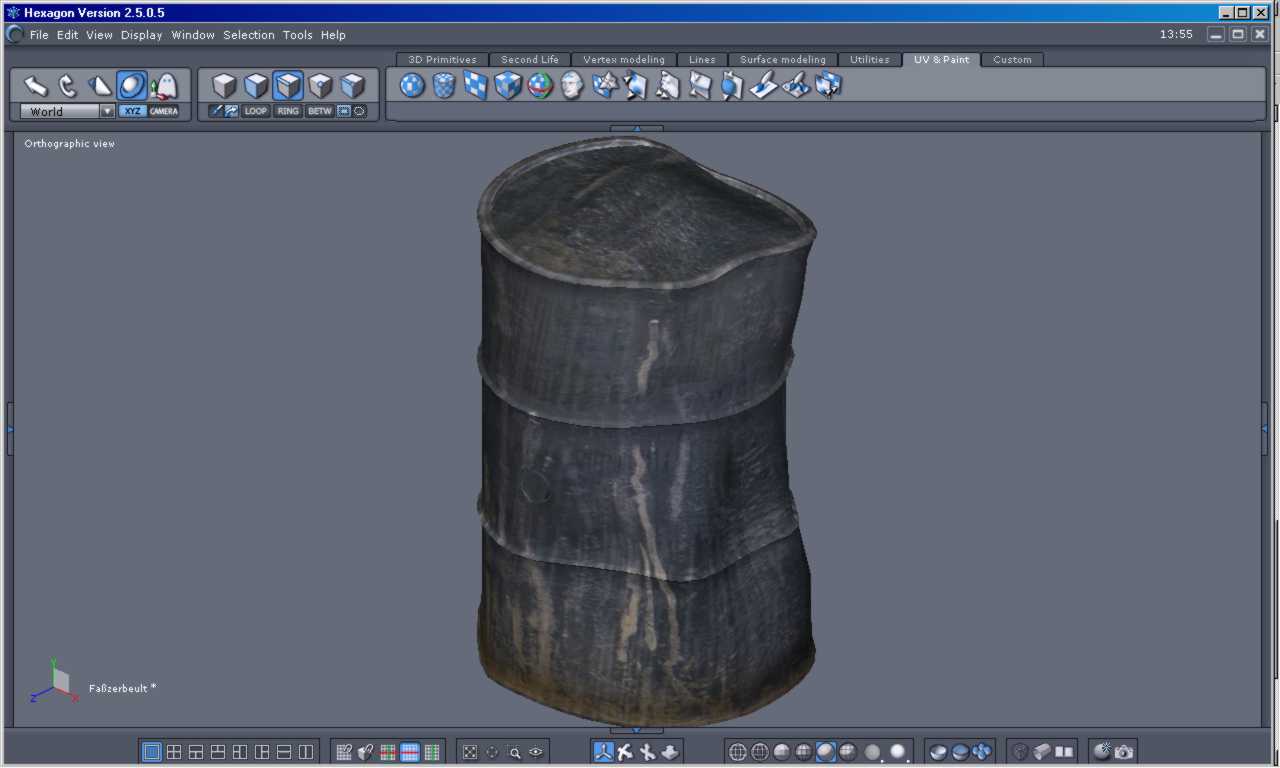This screenshot has height=768, width=1280.
Task: Select the sphere UV projection icon
Action: click(412, 86)
